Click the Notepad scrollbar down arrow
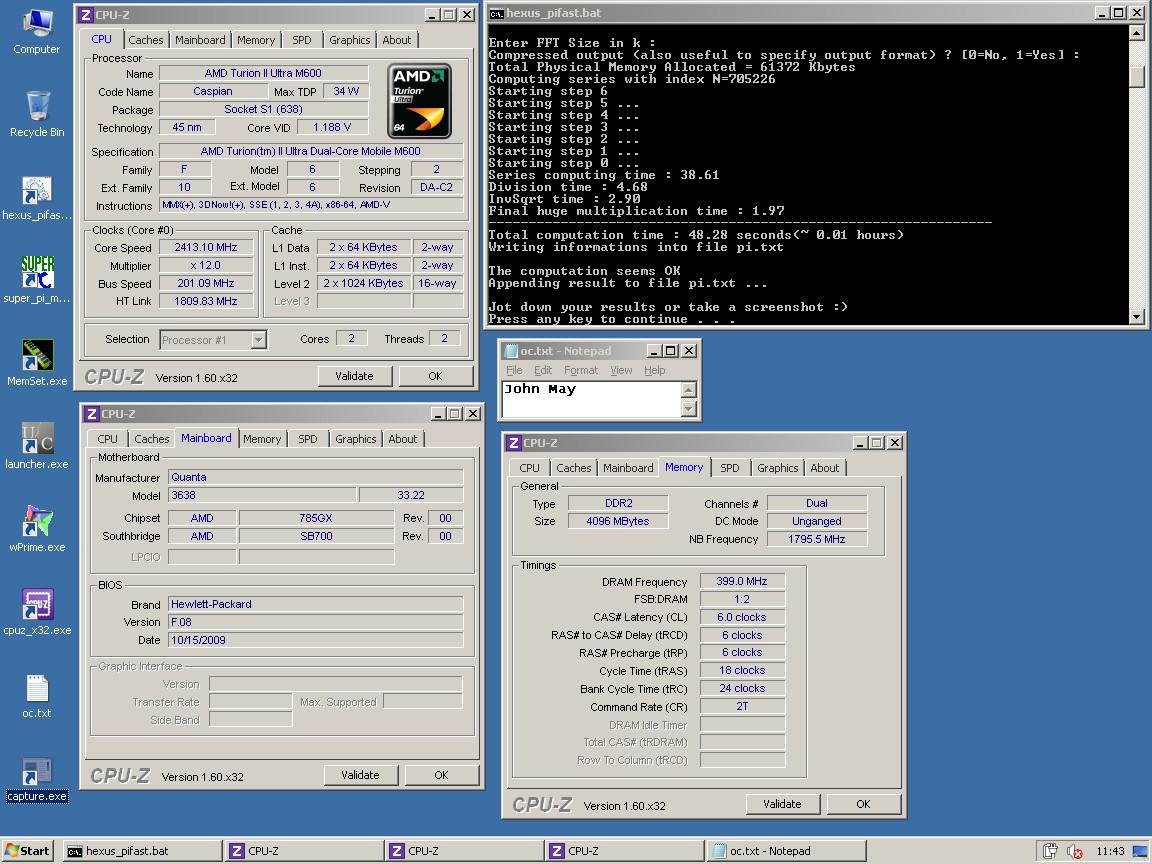The height and width of the screenshot is (864, 1152). [688, 408]
